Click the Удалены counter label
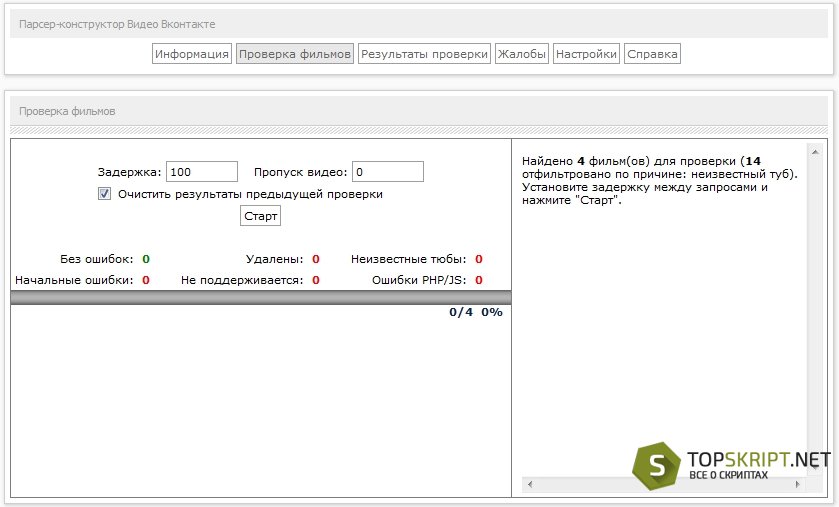This screenshot has width=839, height=507. click(274, 259)
